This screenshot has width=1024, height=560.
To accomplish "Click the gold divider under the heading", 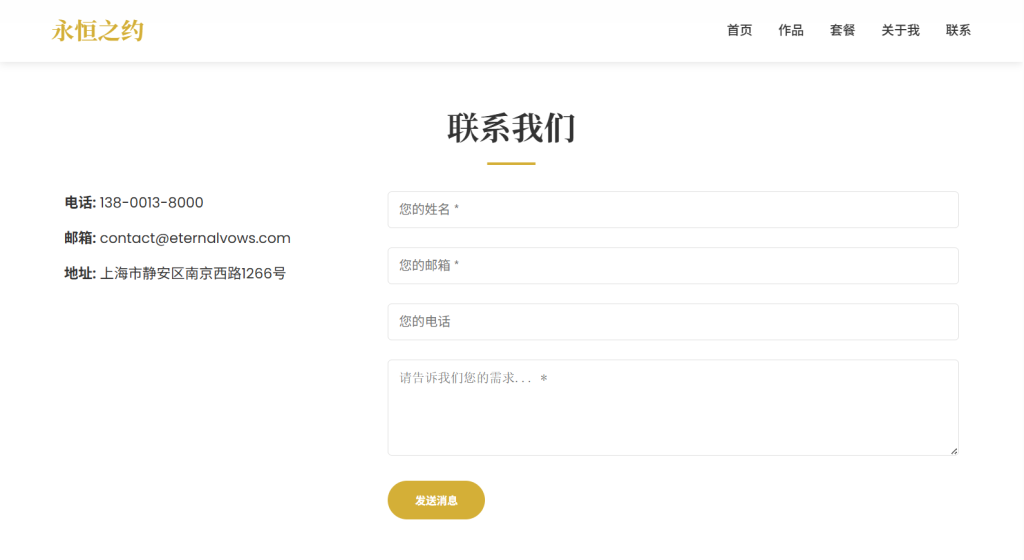I will coord(511,163).
